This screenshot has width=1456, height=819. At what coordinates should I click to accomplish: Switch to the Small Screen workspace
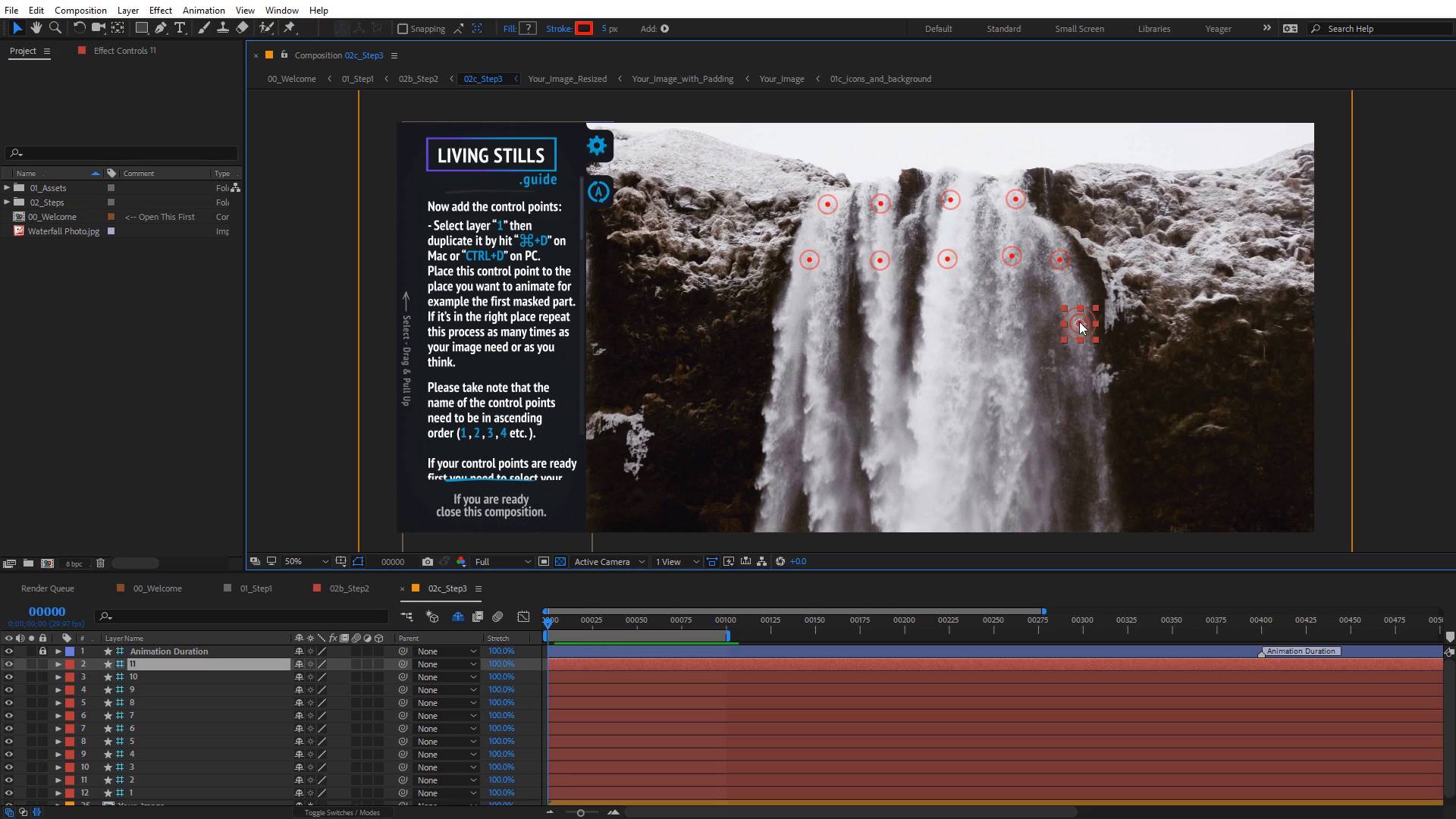[1079, 29]
